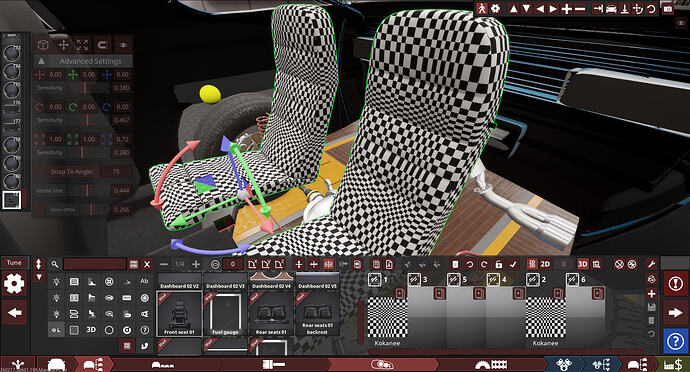The width and height of the screenshot is (690, 372).
Task: Click the back arrow button
Action: click(15, 313)
